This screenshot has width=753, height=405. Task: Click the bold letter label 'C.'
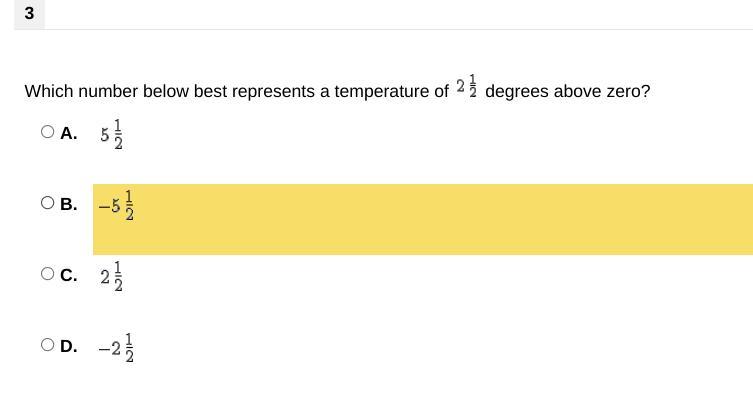pyautogui.click(x=69, y=275)
